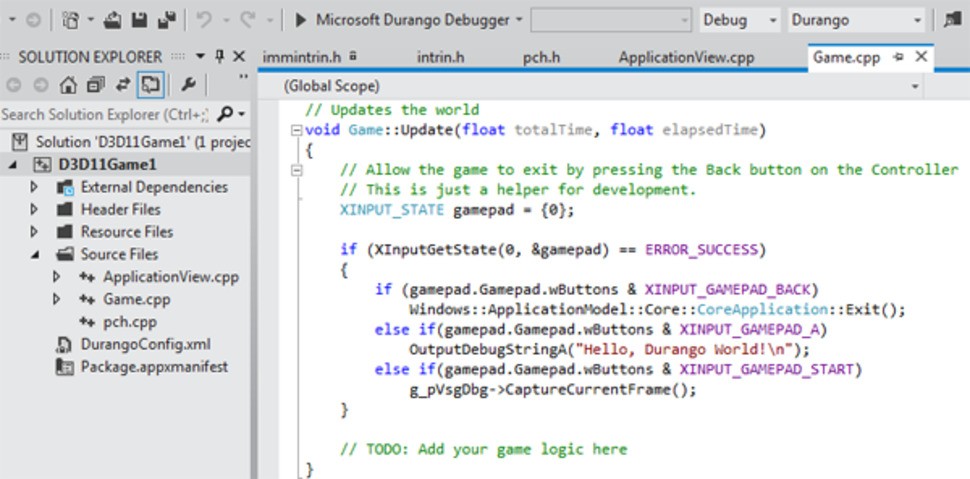Select the External Dependencies folder
Screen dimensions: 970x479
coord(154,187)
